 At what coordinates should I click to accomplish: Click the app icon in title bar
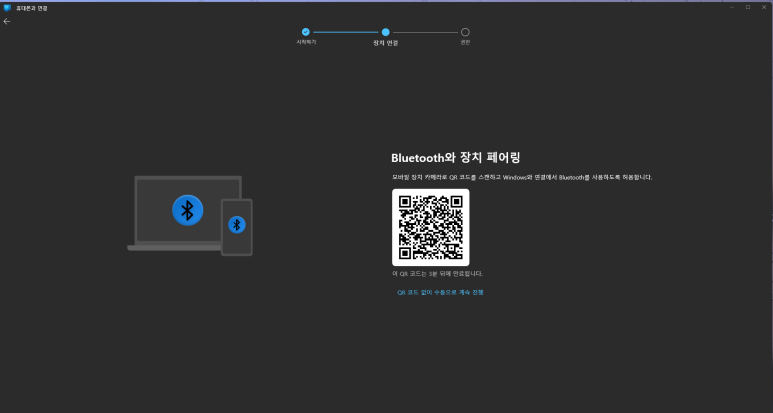(x=7, y=8)
